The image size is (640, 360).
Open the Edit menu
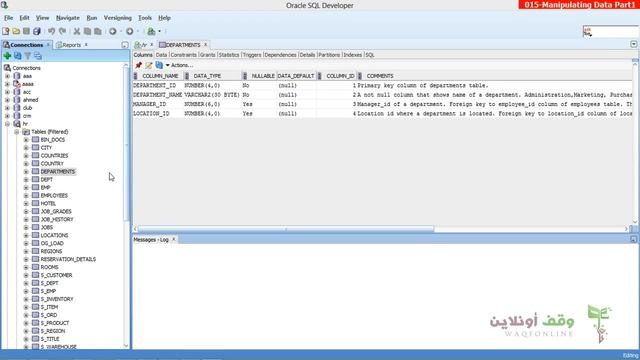point(24,18)
